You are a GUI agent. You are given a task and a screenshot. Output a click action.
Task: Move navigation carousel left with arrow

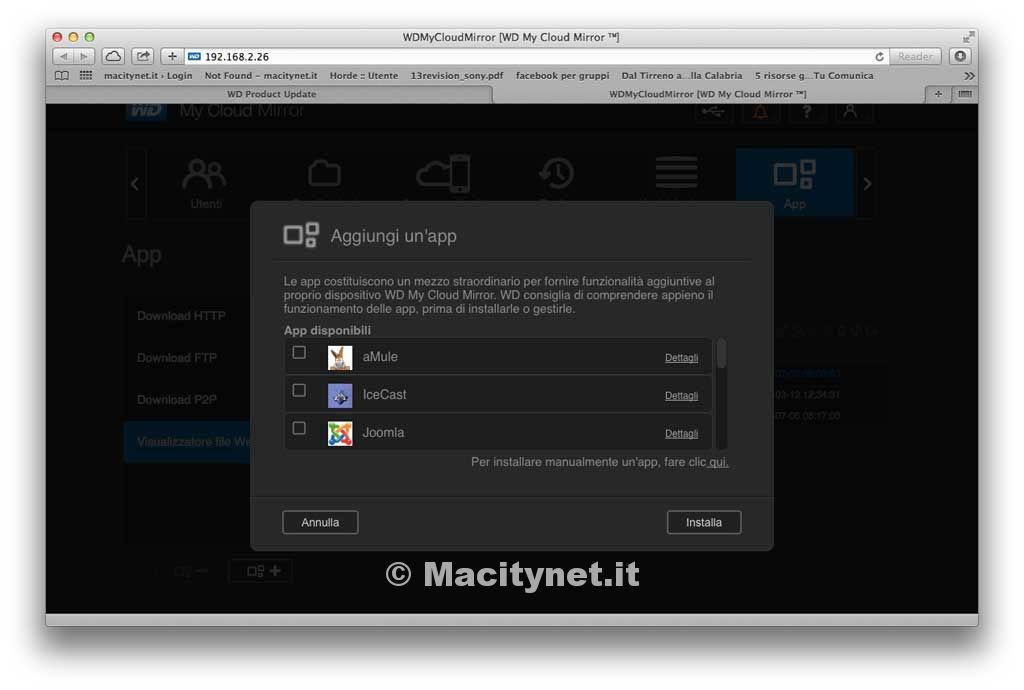coord(135,184)
